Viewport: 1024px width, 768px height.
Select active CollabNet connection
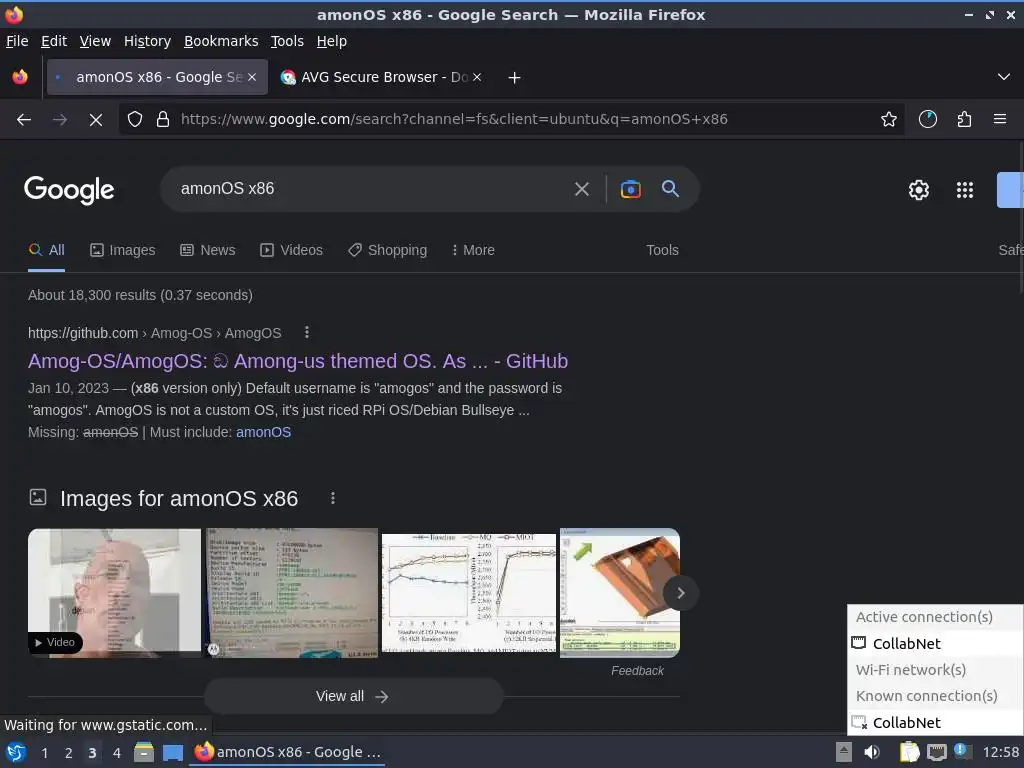click(x=935, y=644)
